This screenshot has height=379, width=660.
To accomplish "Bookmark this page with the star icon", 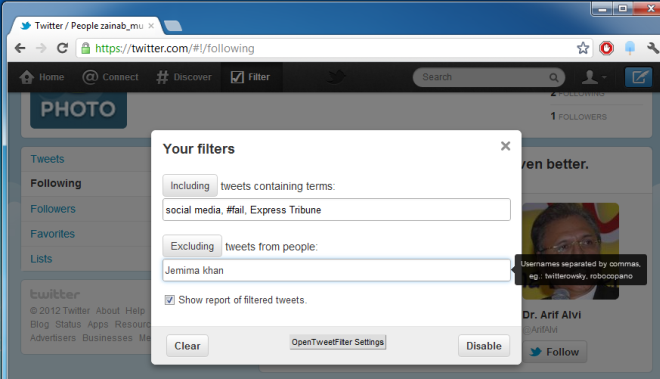I will (x=583, y=48).
